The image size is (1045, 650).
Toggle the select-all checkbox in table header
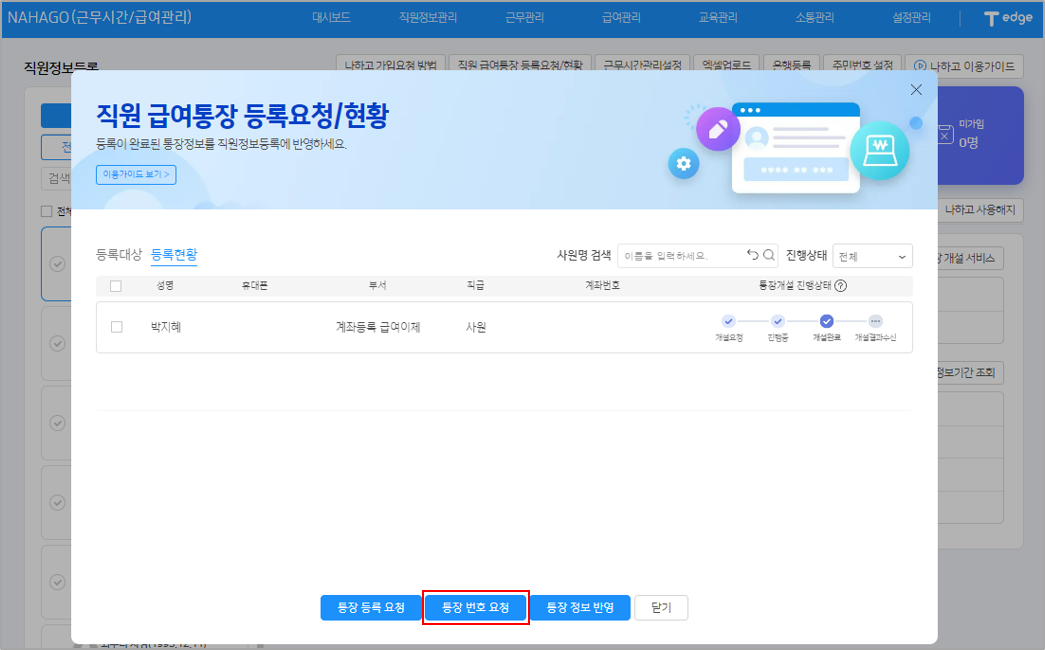tap(116, 286)
